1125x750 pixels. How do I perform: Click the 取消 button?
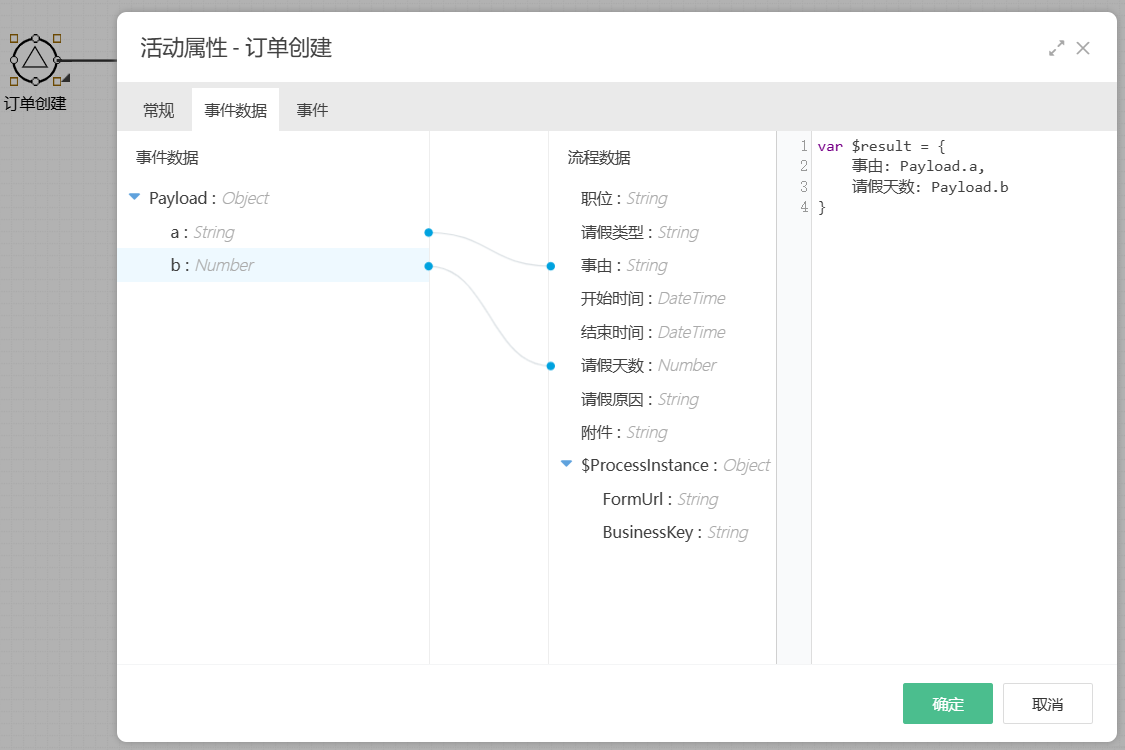[1047, 704]
